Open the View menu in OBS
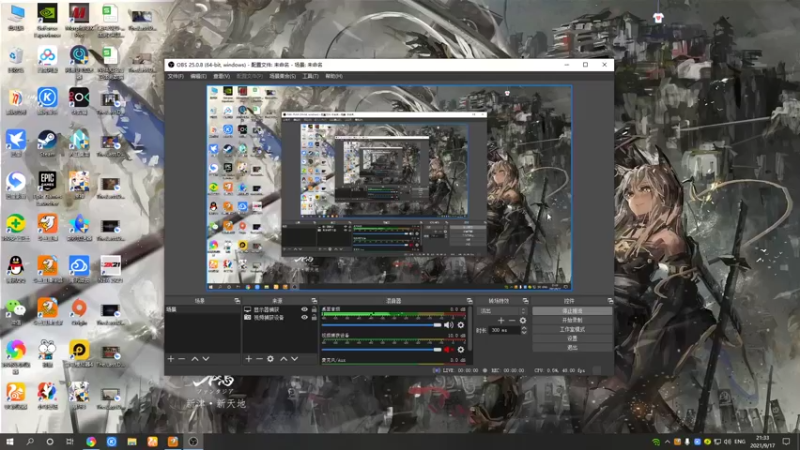The image size is (800, 450). pos(221,76)
